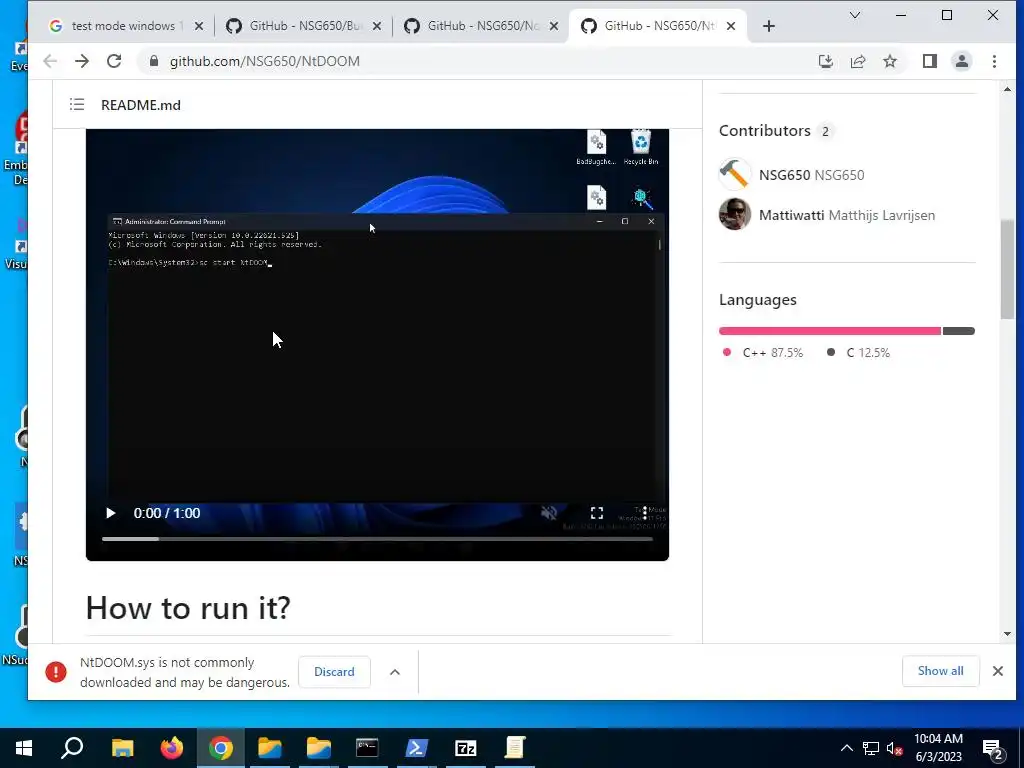Launch Firefox from the taskbar
This screenshot has width=1024, height=768.
click(x=172, y=748)
